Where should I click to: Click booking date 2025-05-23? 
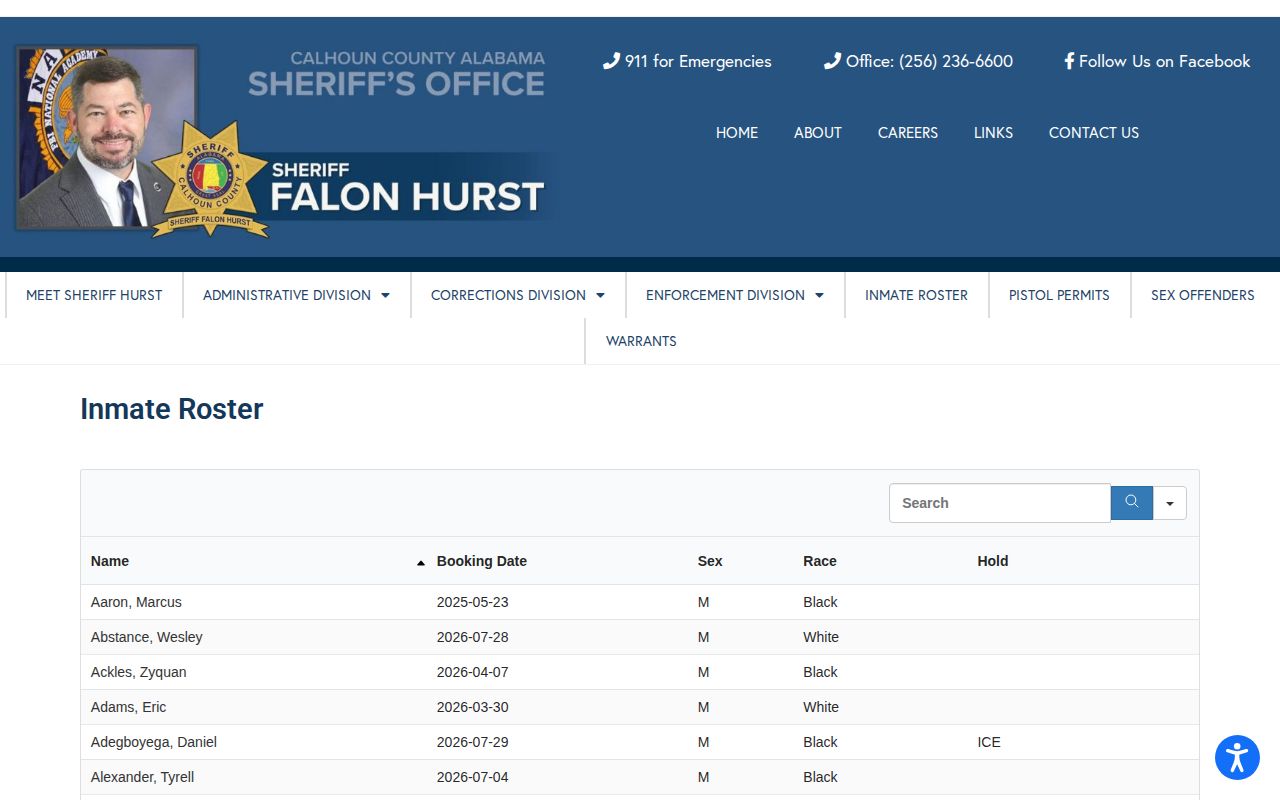pos(472,602)
